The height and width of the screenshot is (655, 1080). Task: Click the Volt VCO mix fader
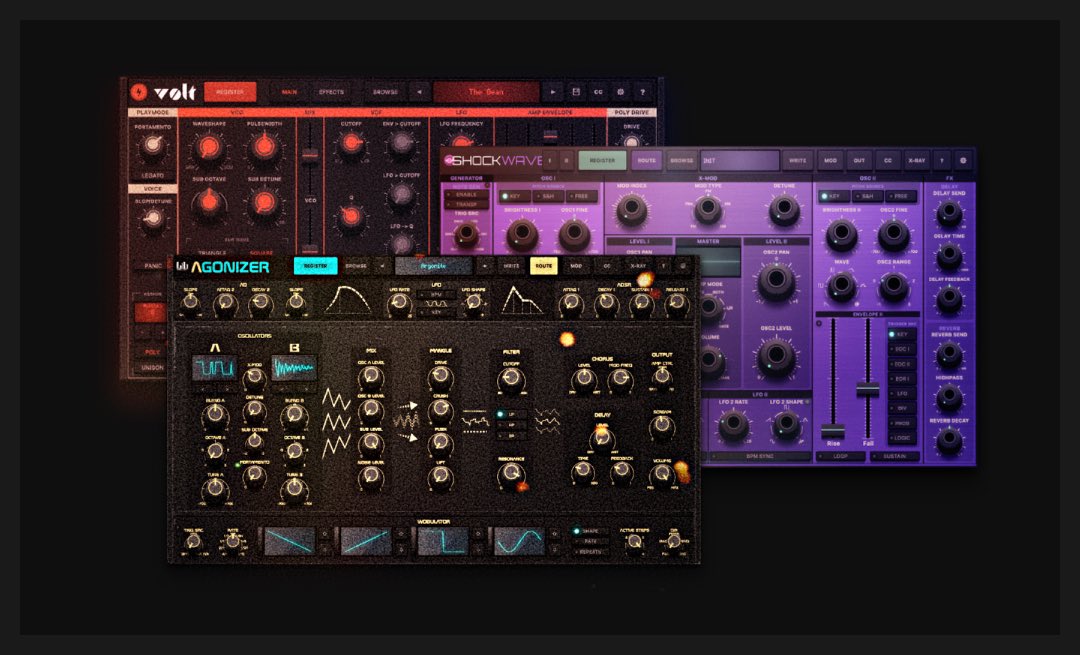coord(310,155)
